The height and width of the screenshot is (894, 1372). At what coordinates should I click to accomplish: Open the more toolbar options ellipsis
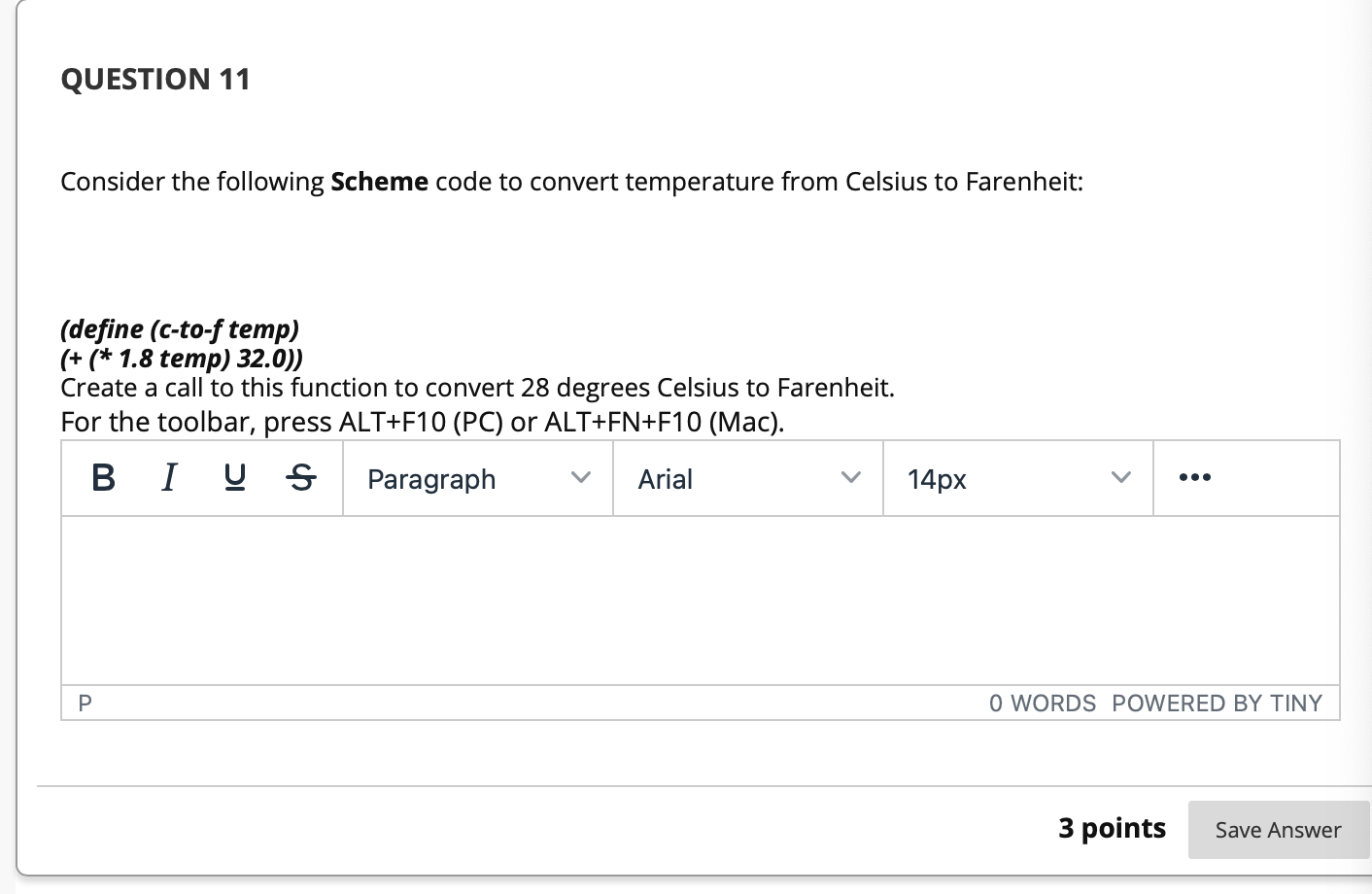(1194, 477)
